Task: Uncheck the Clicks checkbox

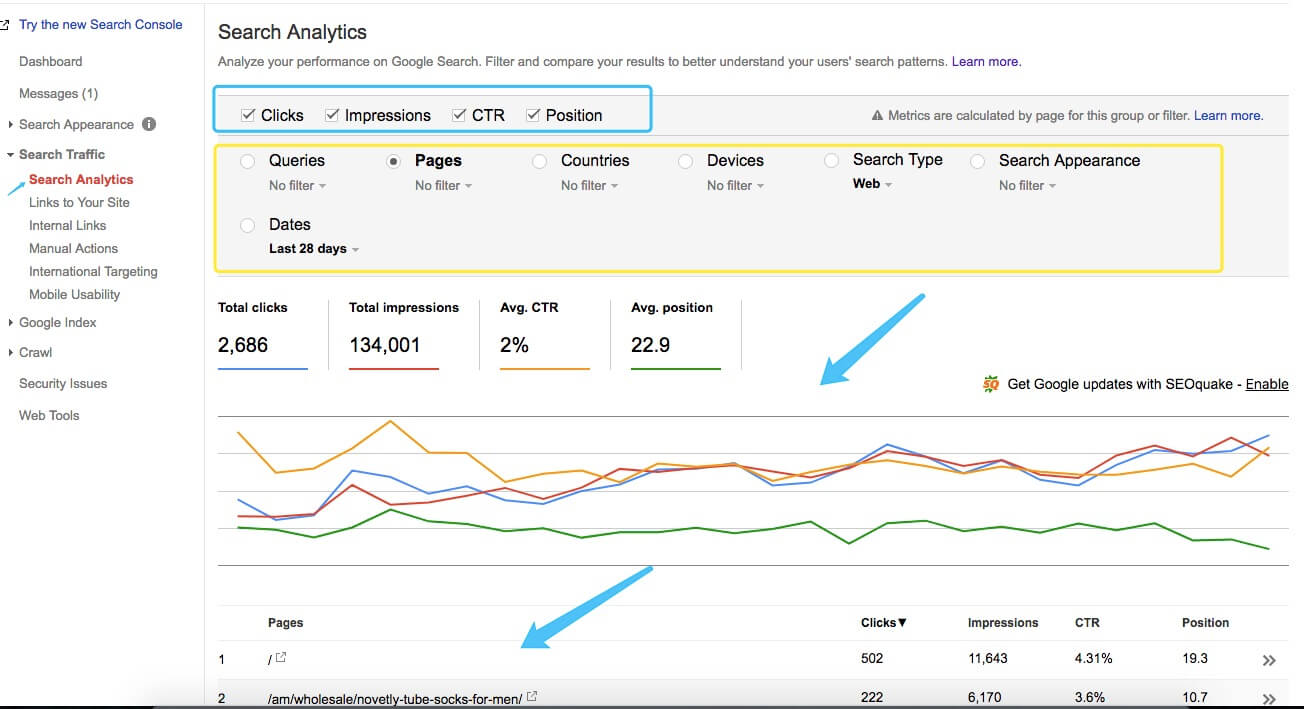Action: click(x=248, y=115)
